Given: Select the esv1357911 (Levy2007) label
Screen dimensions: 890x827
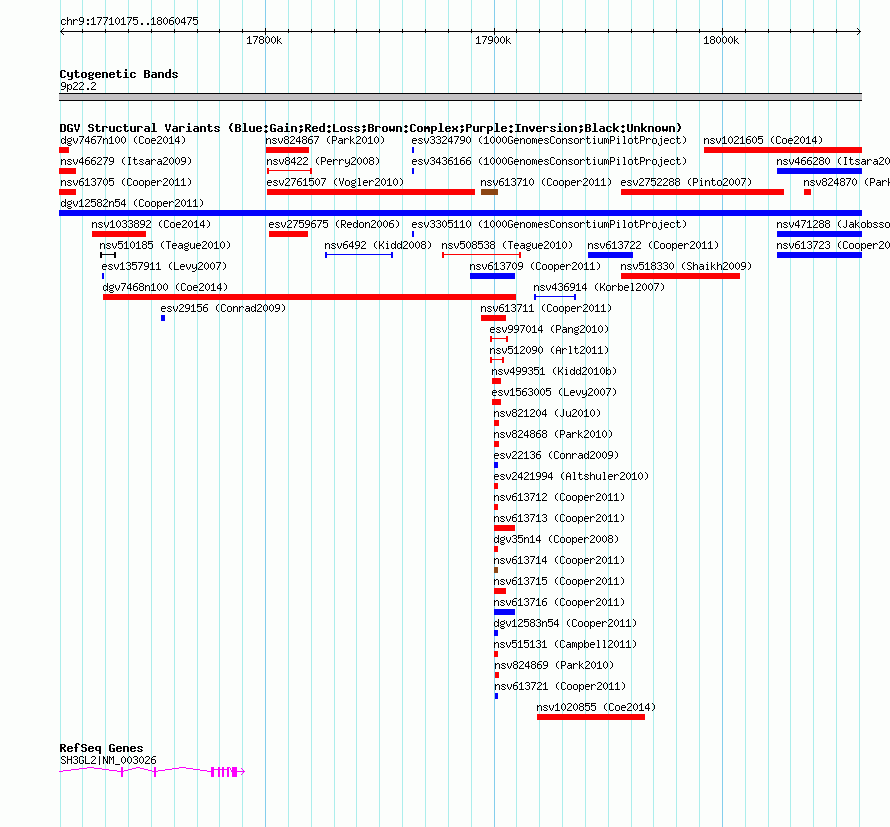Looking at the screenshot, I should point(164,266).
